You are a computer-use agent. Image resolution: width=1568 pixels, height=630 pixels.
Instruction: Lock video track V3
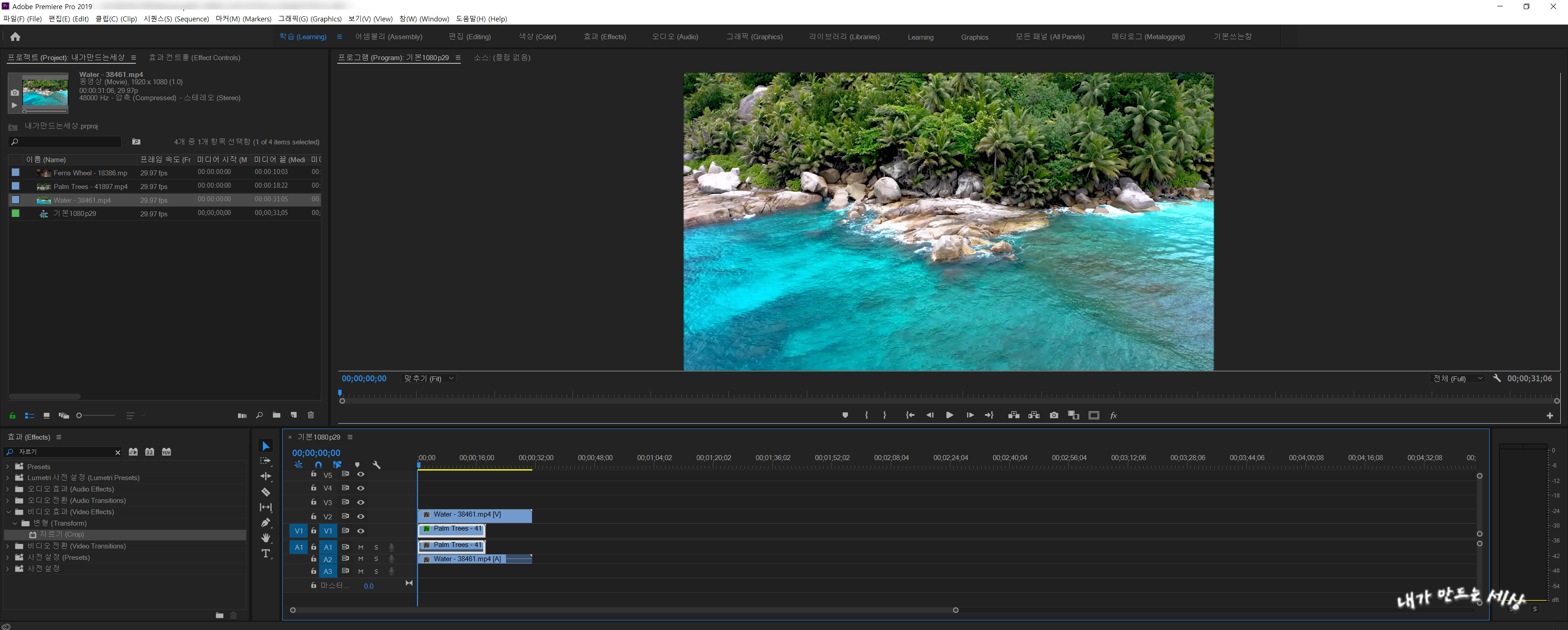point(314,502)
